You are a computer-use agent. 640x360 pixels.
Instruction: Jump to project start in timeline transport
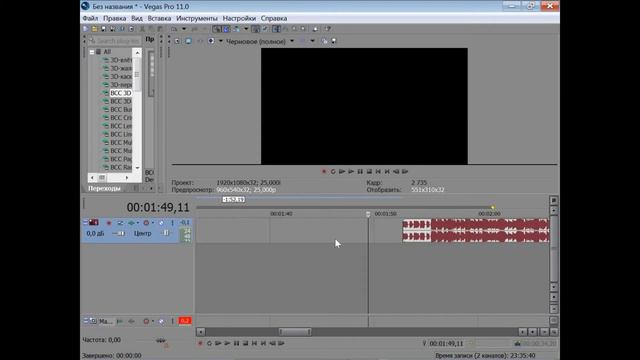pyautogui.click(x=254, y=343)
